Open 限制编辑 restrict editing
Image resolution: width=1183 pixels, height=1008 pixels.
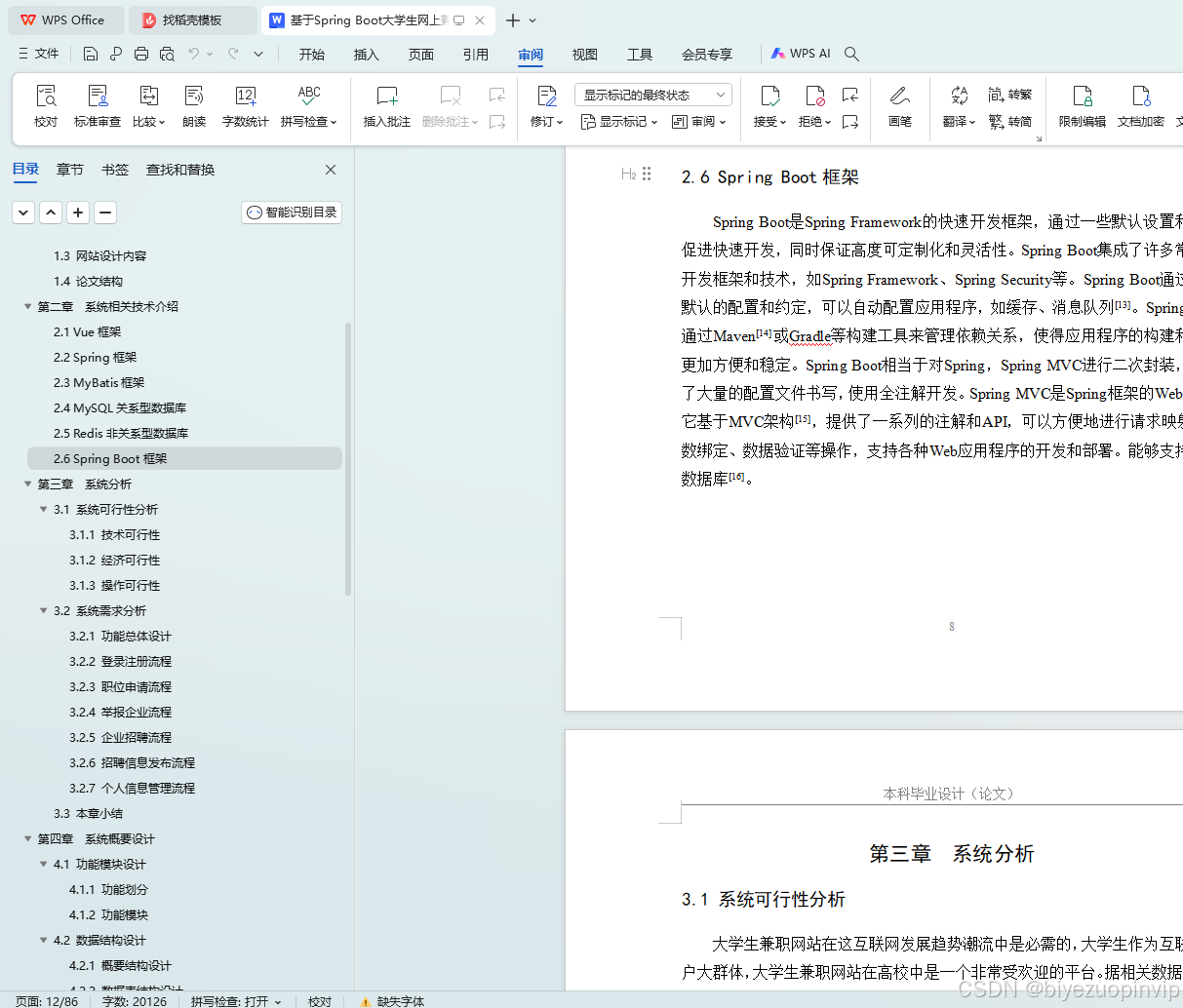[1083, 97]
